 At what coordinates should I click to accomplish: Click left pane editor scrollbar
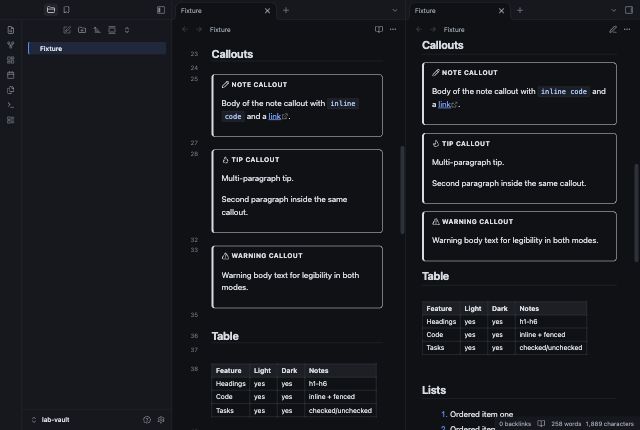pos(402,190)
